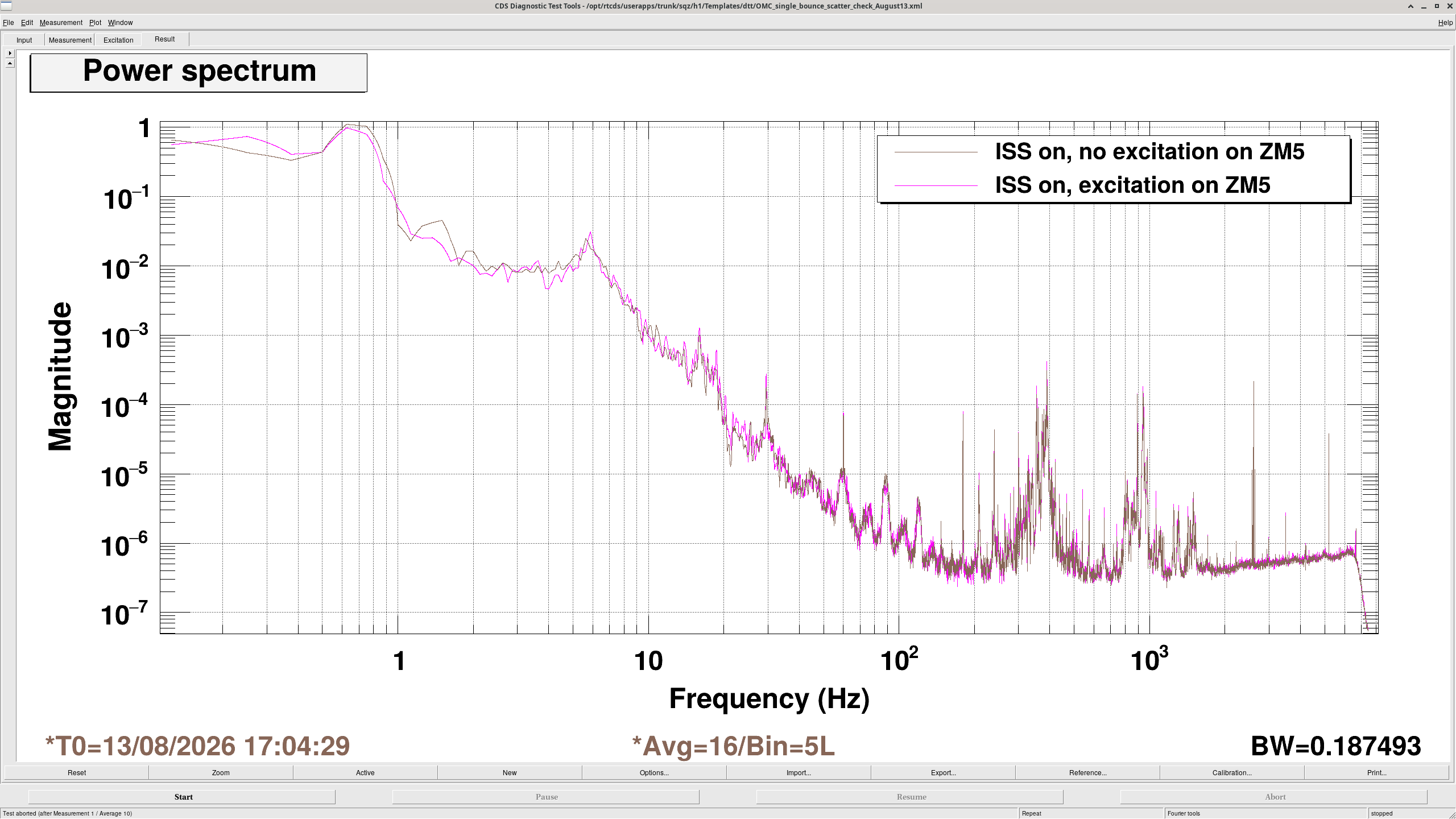Open the window menu icon
The width and height of the screenshot is (1456, 819).
[6, 6]
